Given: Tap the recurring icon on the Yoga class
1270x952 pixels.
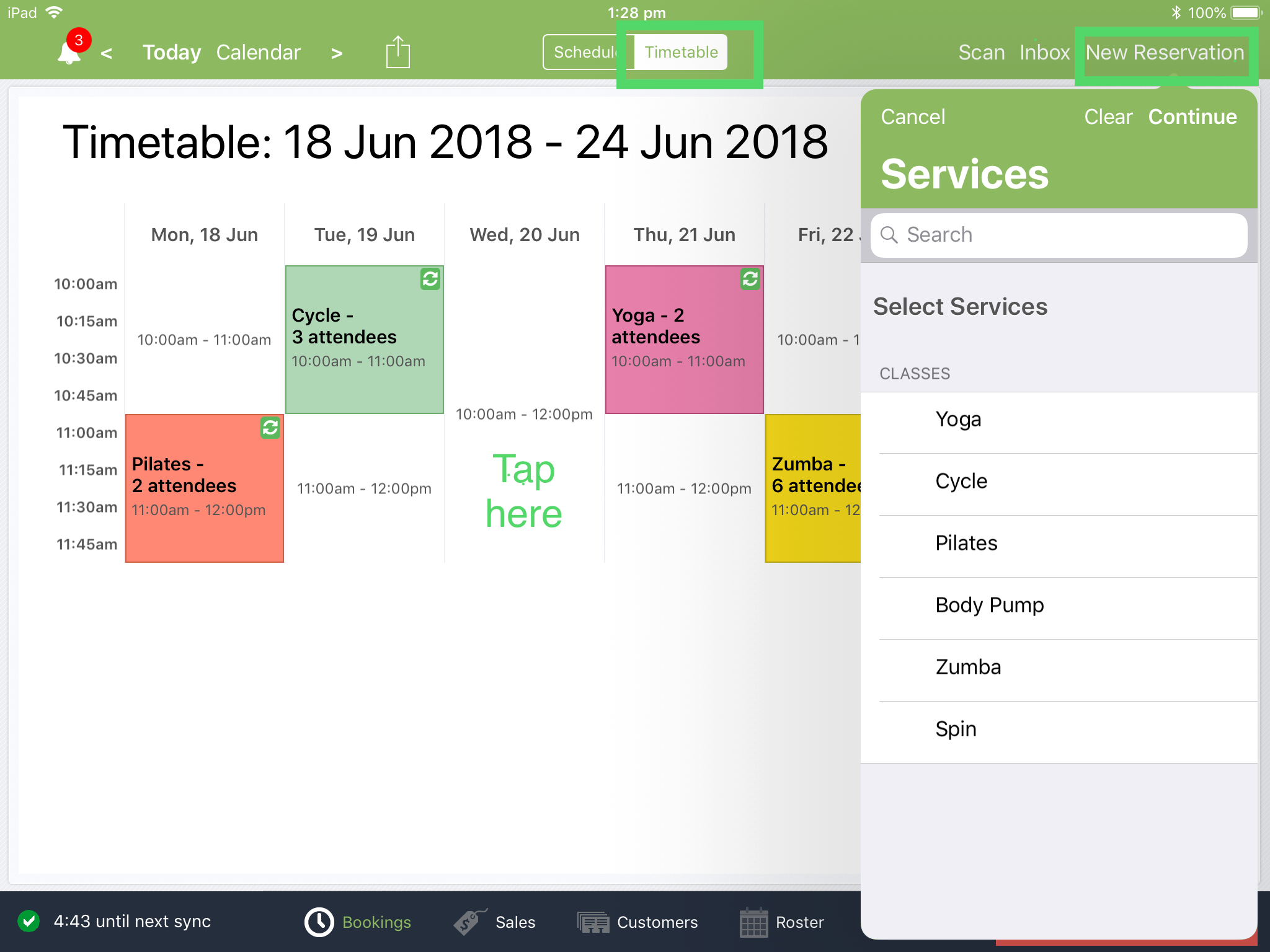Looking at the screenshot, I should pyautogui.click(x=750, y=280).
